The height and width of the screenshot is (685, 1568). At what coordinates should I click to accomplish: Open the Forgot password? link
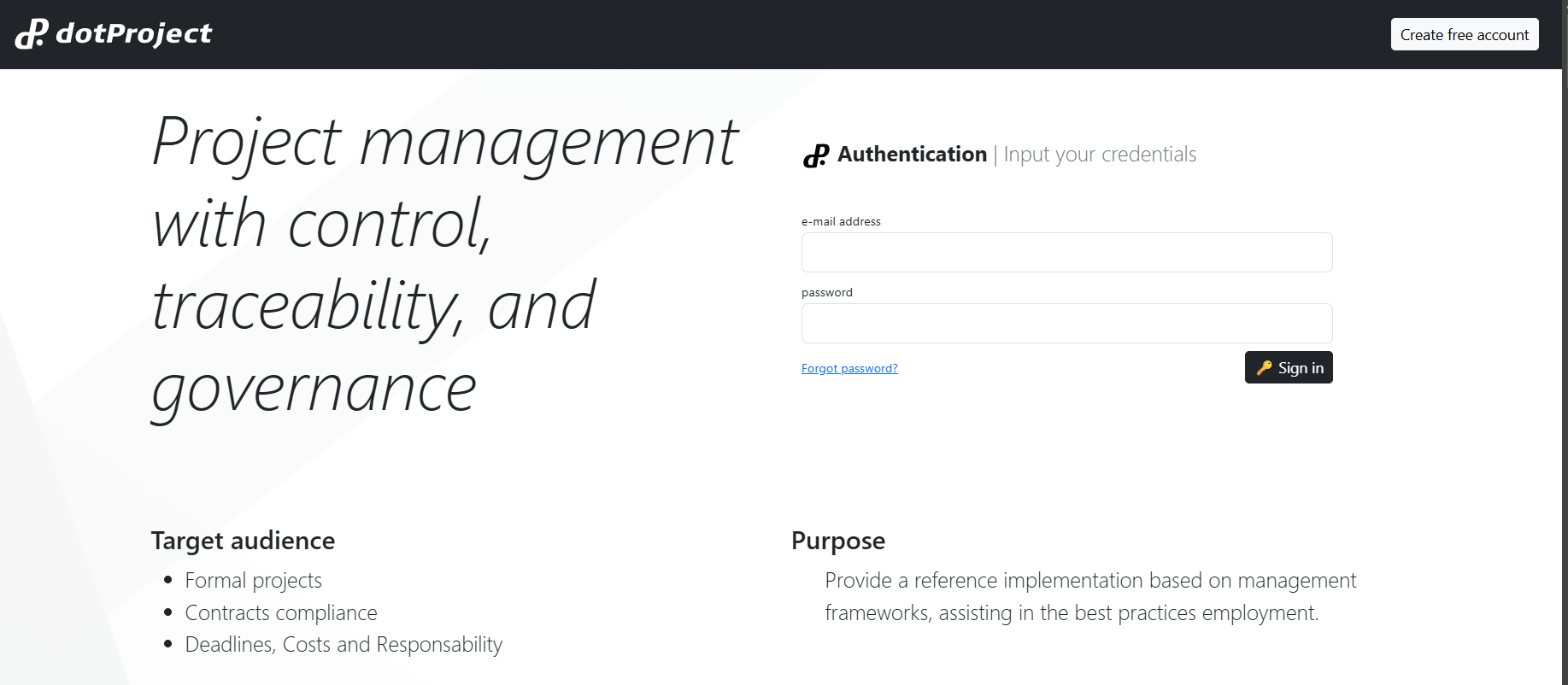(849, 368)
